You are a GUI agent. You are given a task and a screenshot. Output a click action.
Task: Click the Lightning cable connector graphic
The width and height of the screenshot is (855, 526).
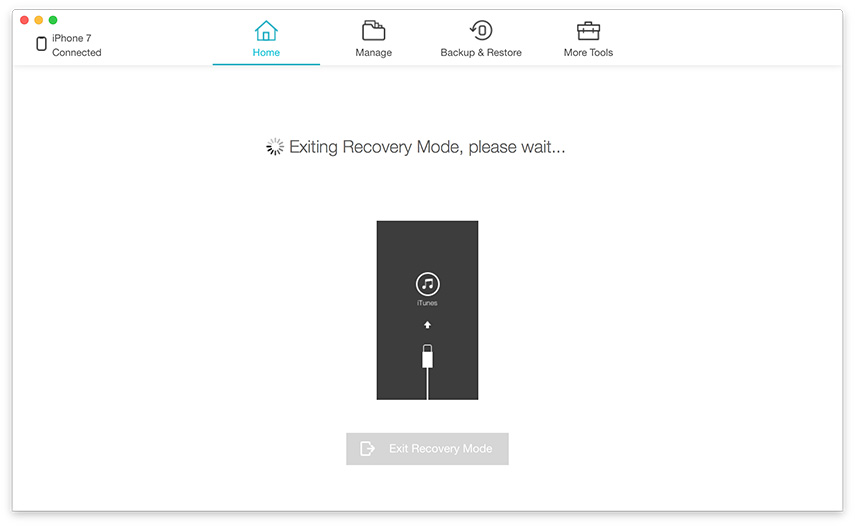(427, 357)
